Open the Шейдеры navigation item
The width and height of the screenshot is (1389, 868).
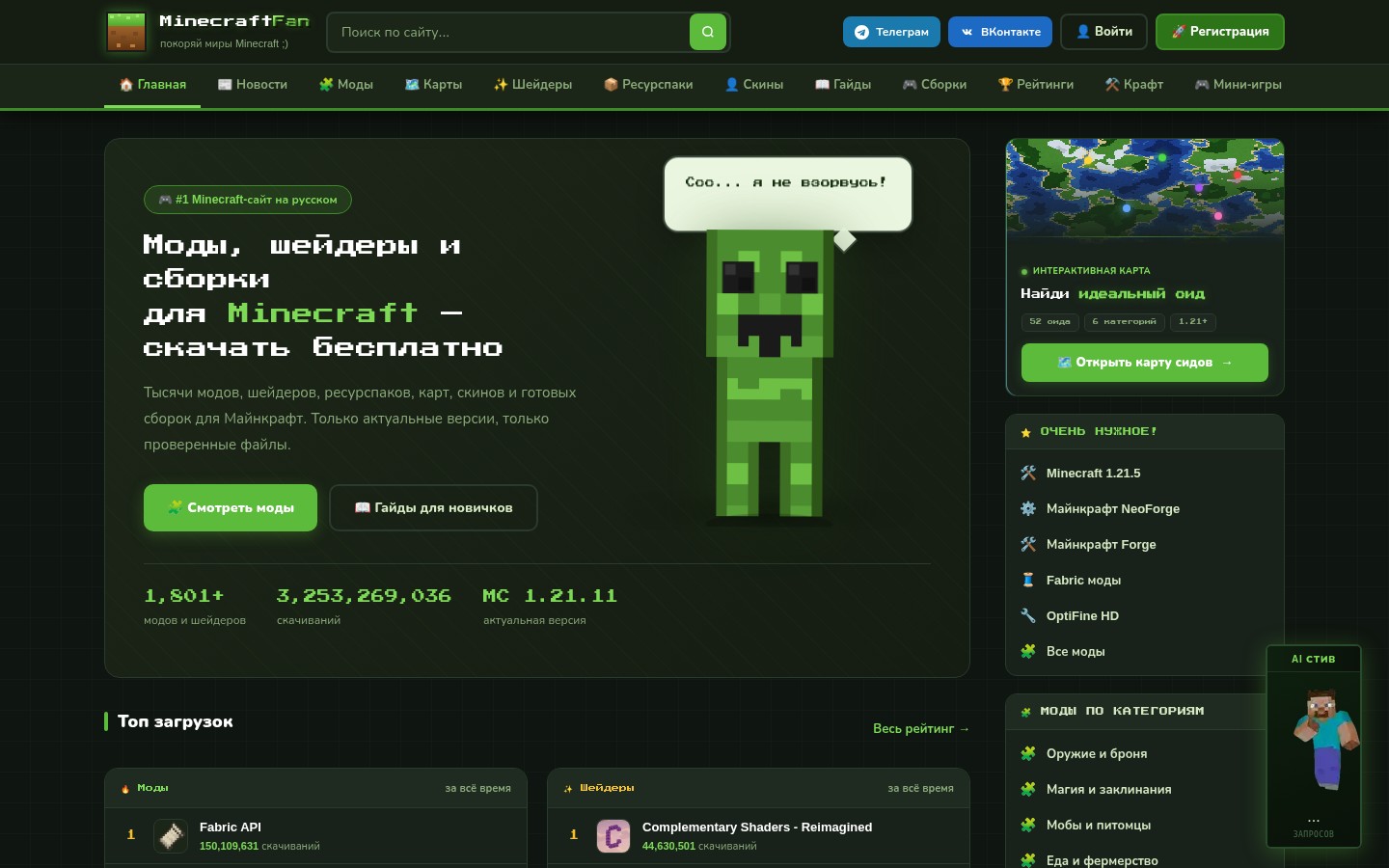click(x=532, y=85)
